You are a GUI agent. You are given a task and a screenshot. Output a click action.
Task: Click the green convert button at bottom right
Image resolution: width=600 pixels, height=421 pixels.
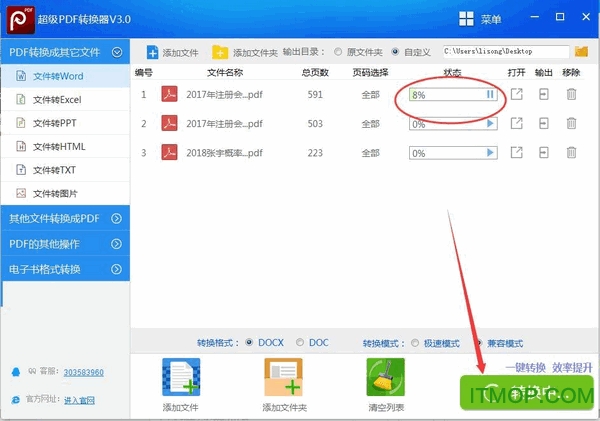[x=527, y=393]
